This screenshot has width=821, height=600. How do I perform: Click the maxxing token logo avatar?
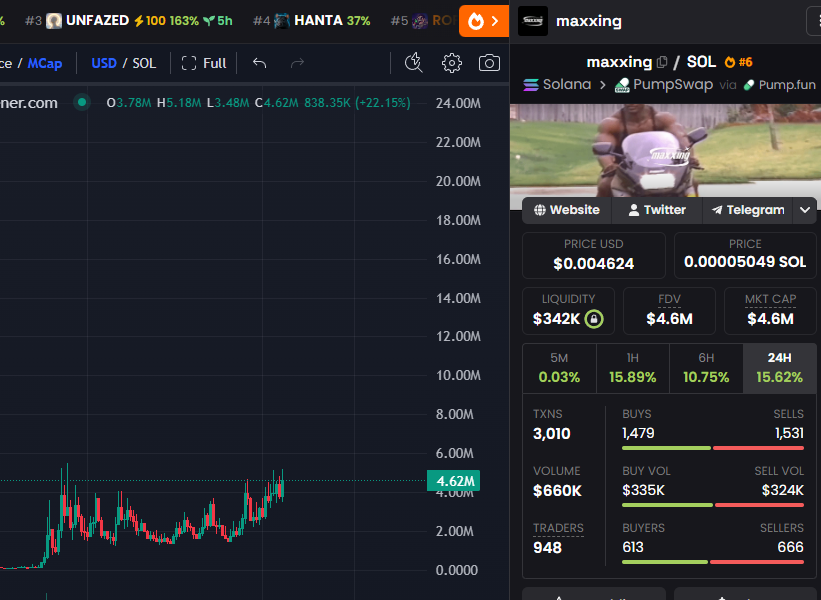pyautogui.click(x=532, y=21)
